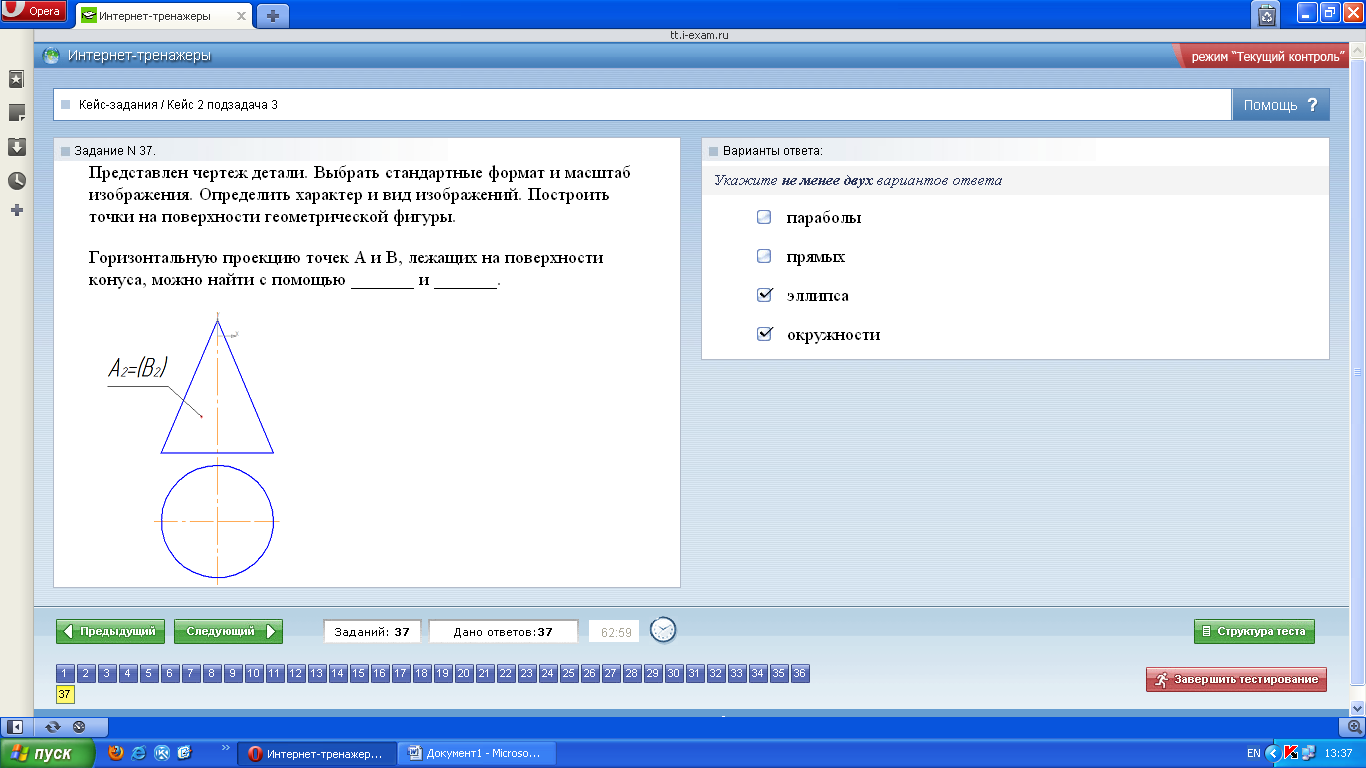Open Структура теста
Image resolution: width=1366 pixels, height=768 pixels.
tap(1254, 631)
